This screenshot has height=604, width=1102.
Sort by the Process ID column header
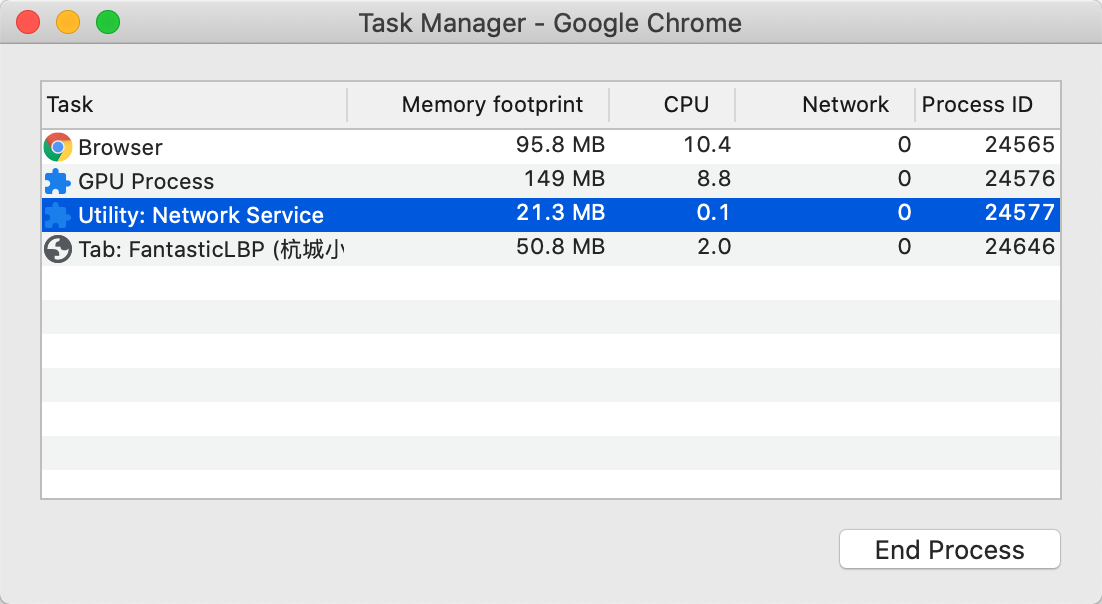click(x=987, y=105)
